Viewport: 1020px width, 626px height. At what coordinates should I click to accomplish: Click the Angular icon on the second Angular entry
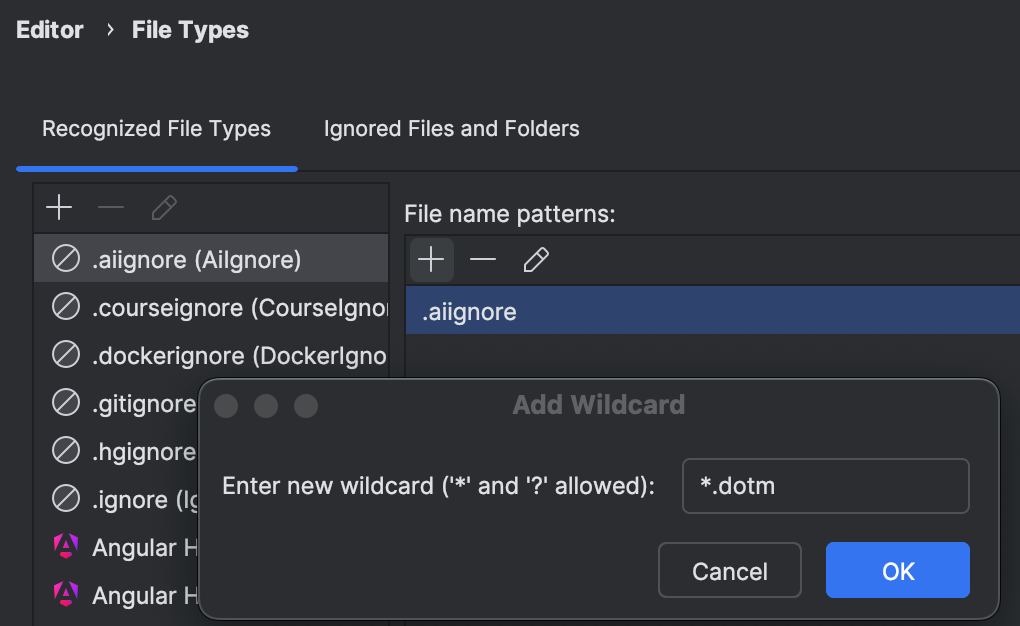tap(65, 595)
